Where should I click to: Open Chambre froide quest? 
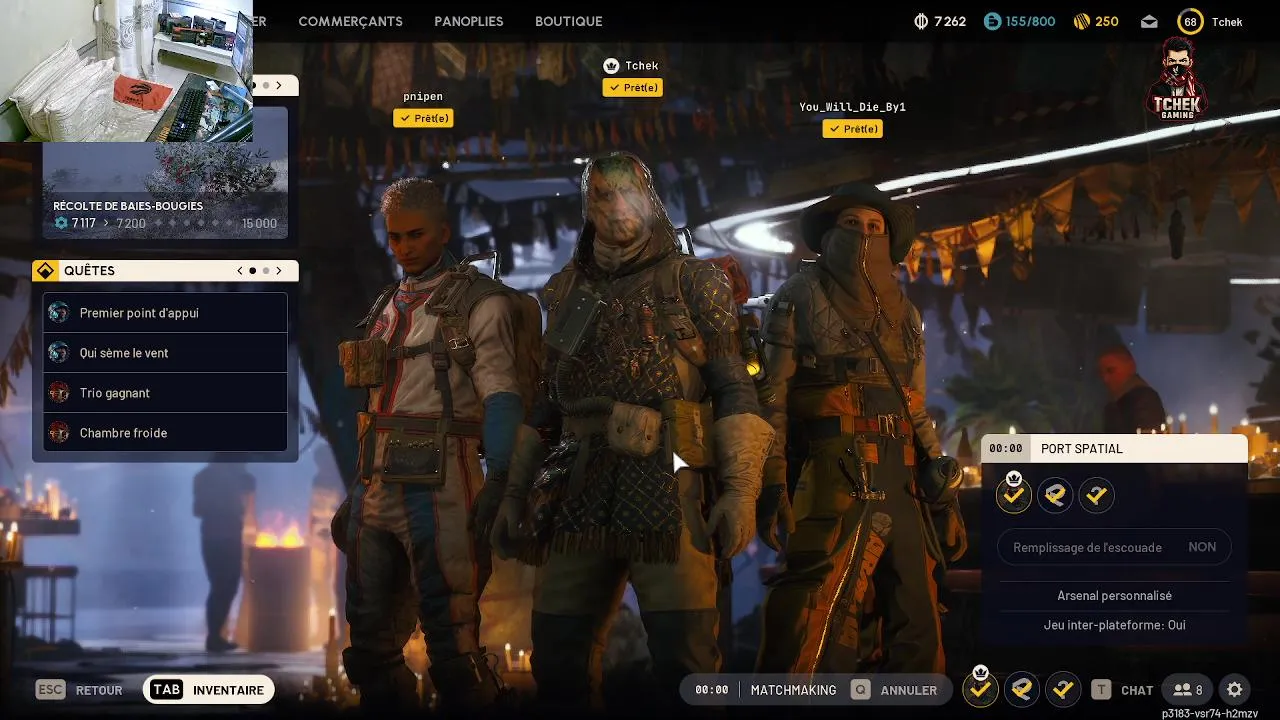(165, 433)
